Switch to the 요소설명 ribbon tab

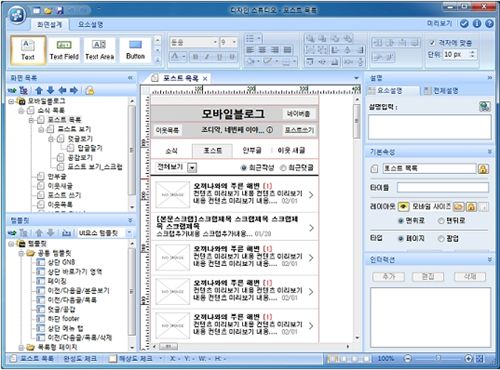point(90,24)
